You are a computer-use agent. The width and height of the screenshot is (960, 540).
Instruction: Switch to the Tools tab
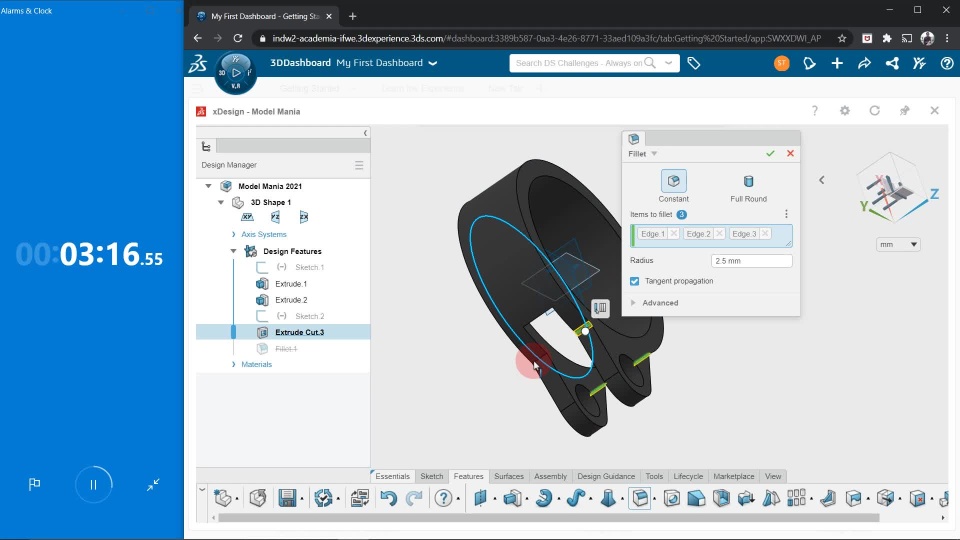pyautogui.click(x=654, y=476)
